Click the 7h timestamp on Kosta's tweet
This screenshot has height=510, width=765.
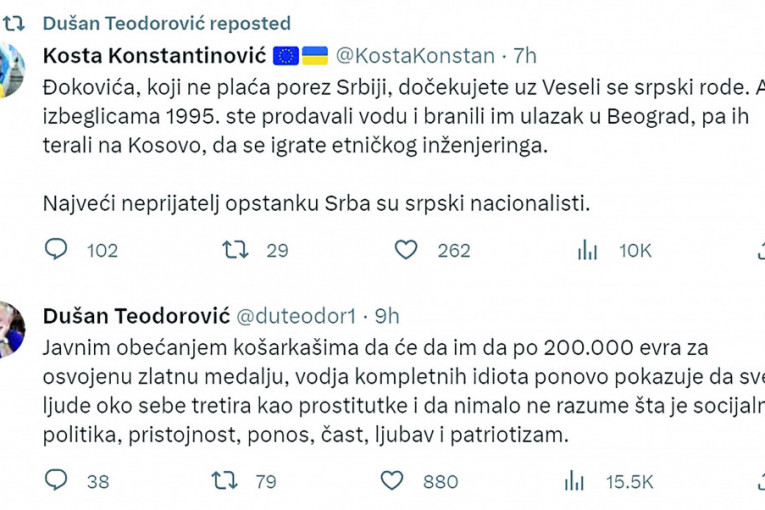pos(526,56)
